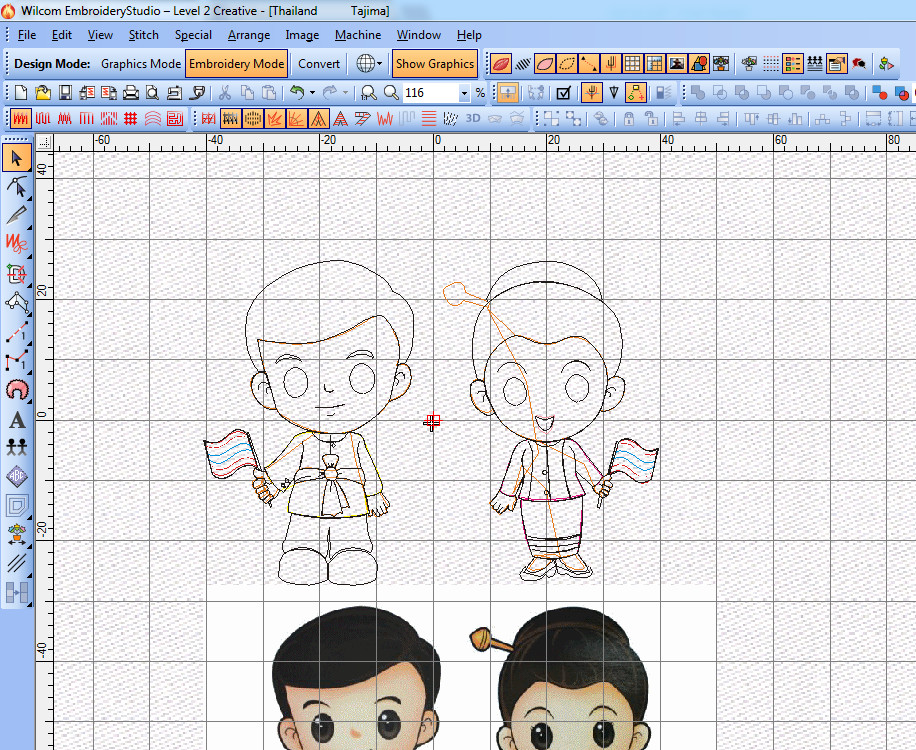Expand the redo history arrow
Screen dimensions: 916x750
point(345,92)
